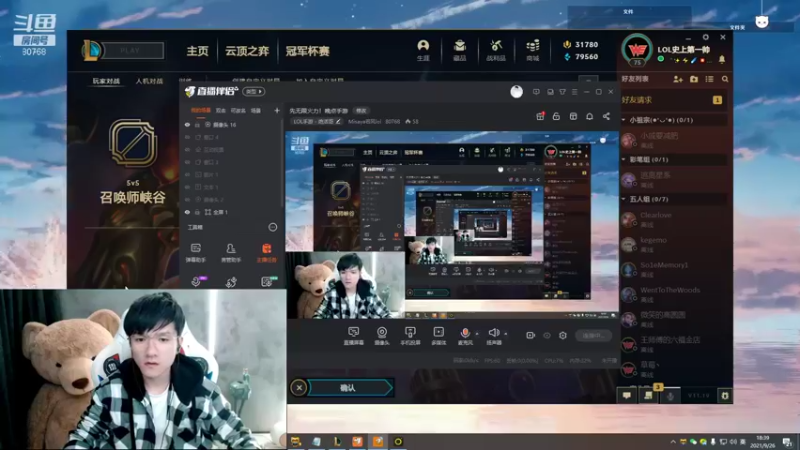
Task: Click the 弹幕助手 tool icon
Action: click(x=195, y=253)
